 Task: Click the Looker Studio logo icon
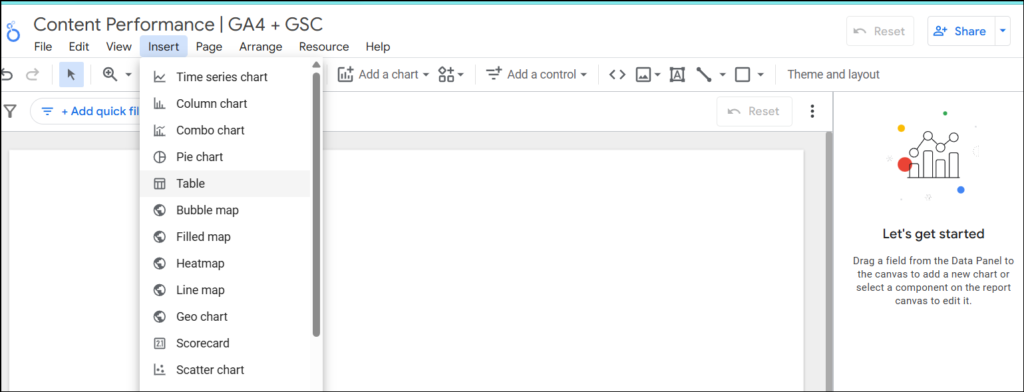click(12, 31)
